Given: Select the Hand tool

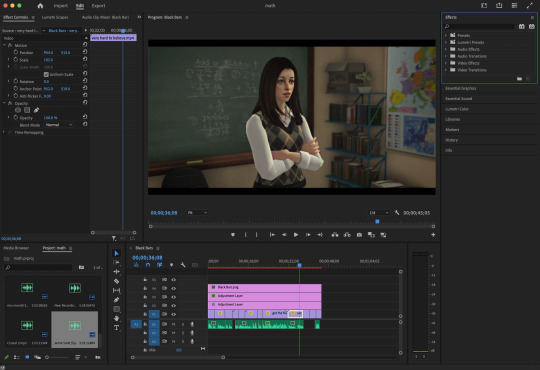Looking at the screenshot, I should click(x=116, y=318).
